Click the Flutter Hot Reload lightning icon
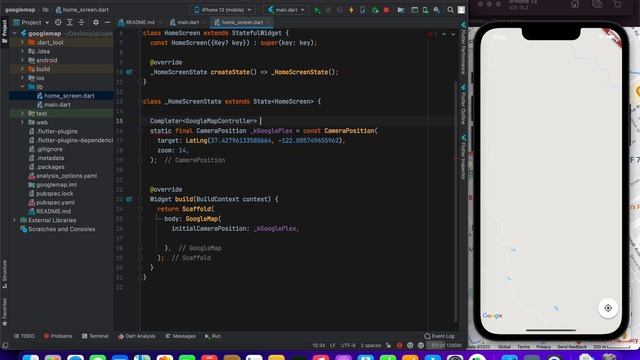Screen dimensions: 640x360 coord(351,10)
